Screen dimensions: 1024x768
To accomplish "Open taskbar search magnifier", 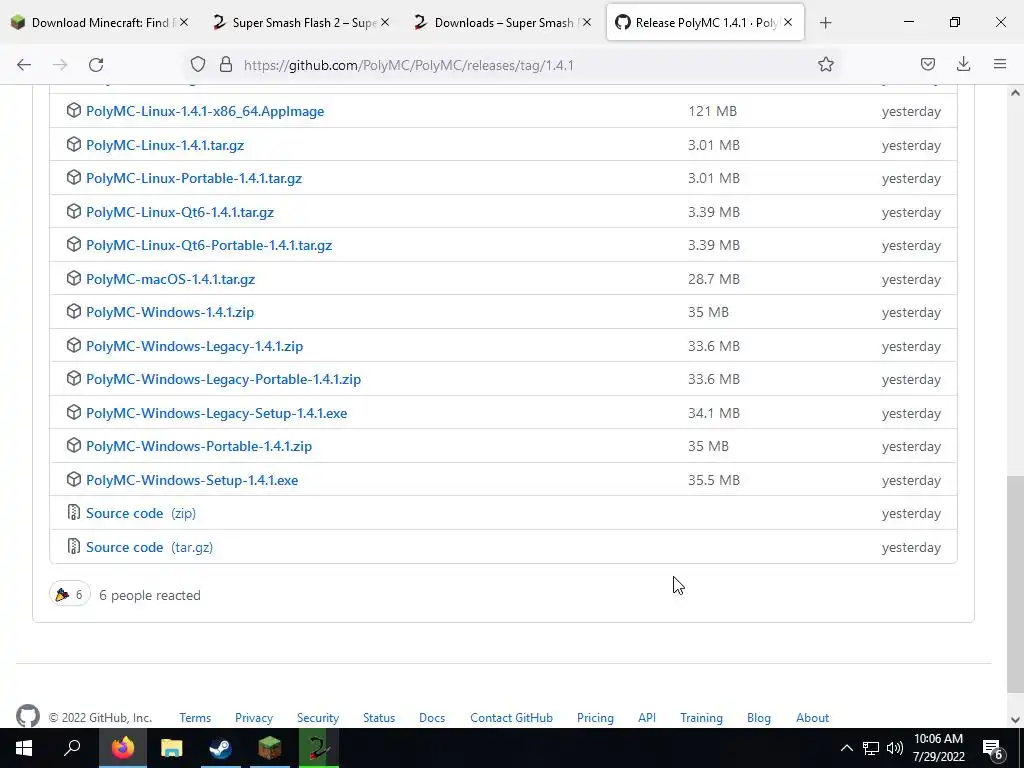I will click(72, 748).
